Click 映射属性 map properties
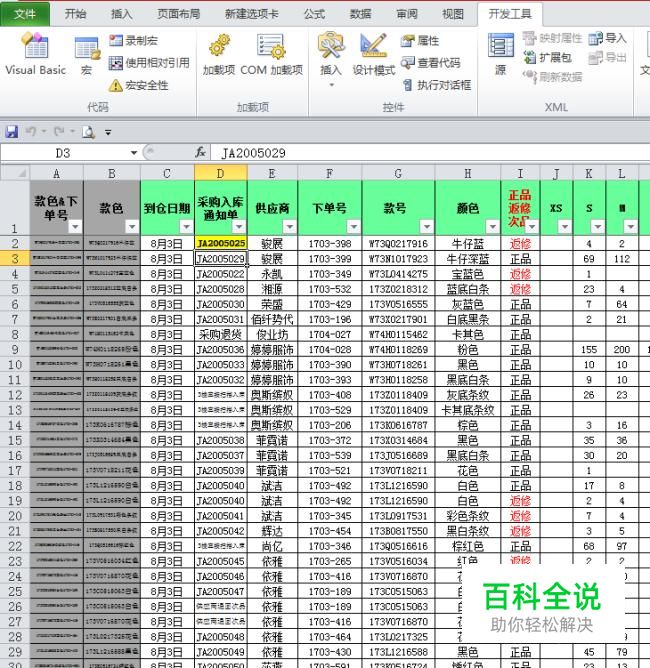 (552, 38)
